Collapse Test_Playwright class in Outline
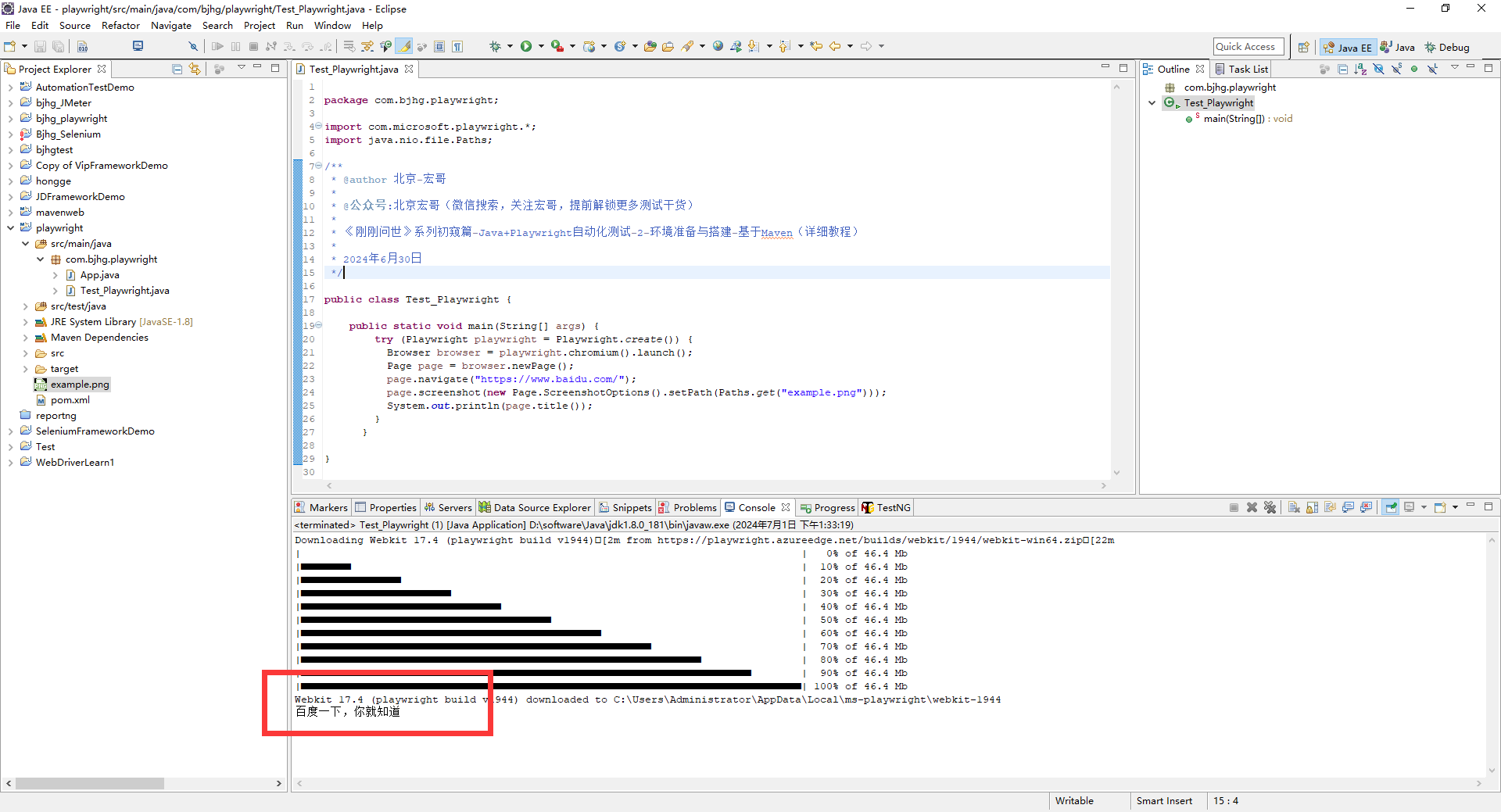 pos(1152,103)
